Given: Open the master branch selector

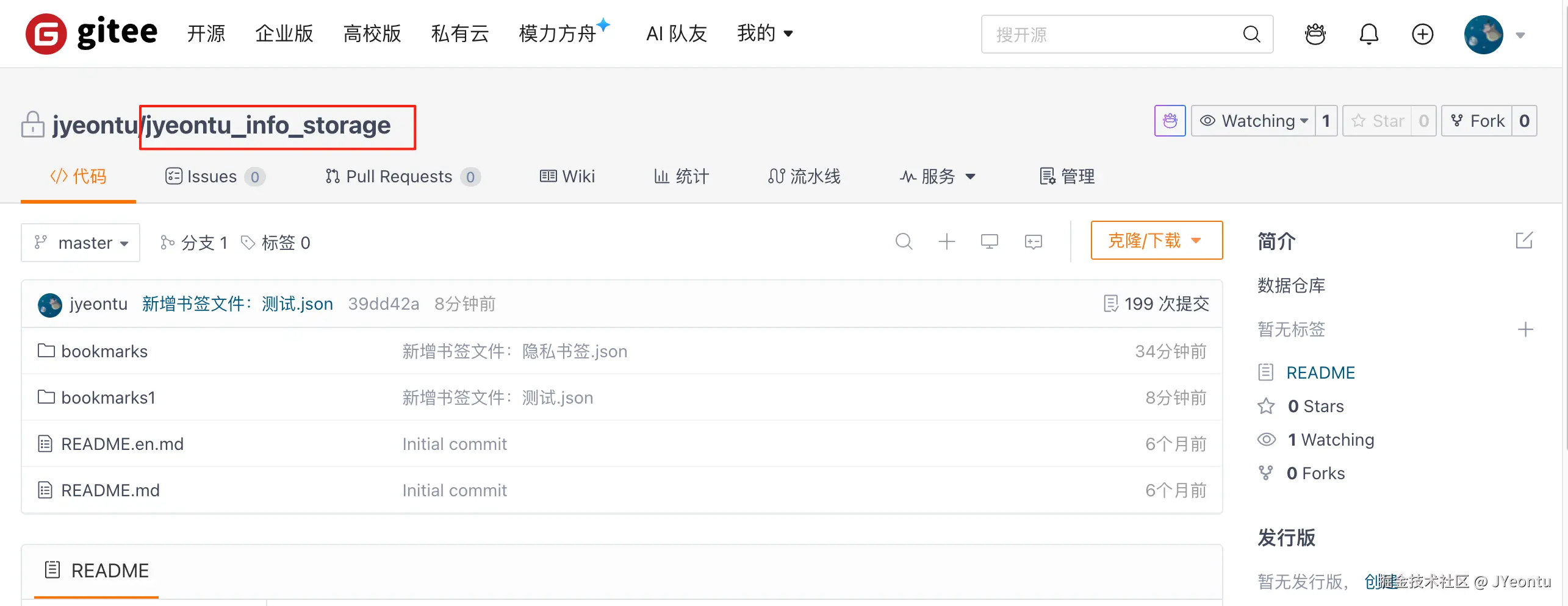Looking at the screenshot, I should point(81,243).
